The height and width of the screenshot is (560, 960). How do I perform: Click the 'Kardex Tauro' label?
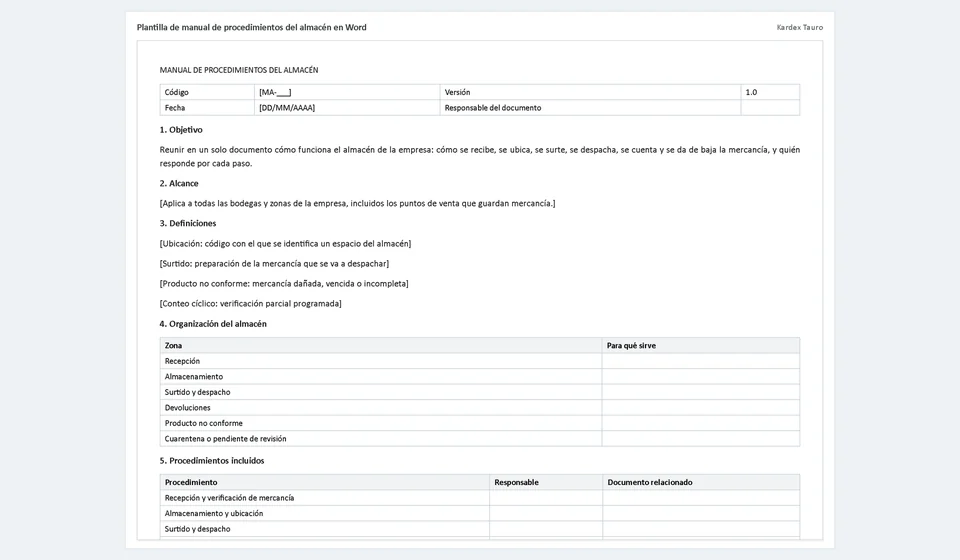pyautogui.click(x=800, y=27)
